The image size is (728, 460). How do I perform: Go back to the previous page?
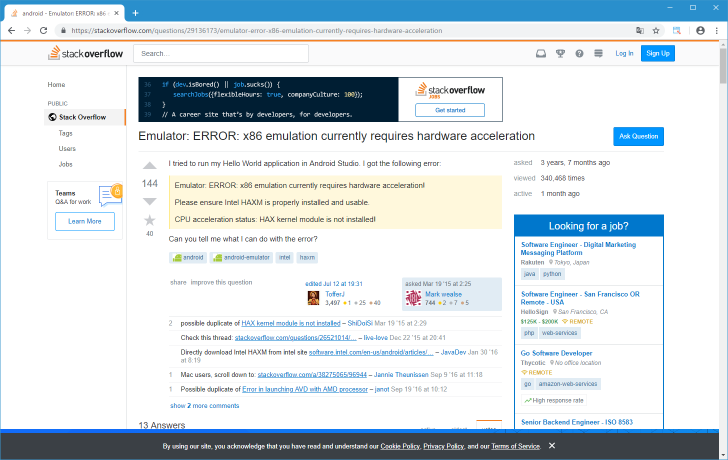click(x=12, y=31)
